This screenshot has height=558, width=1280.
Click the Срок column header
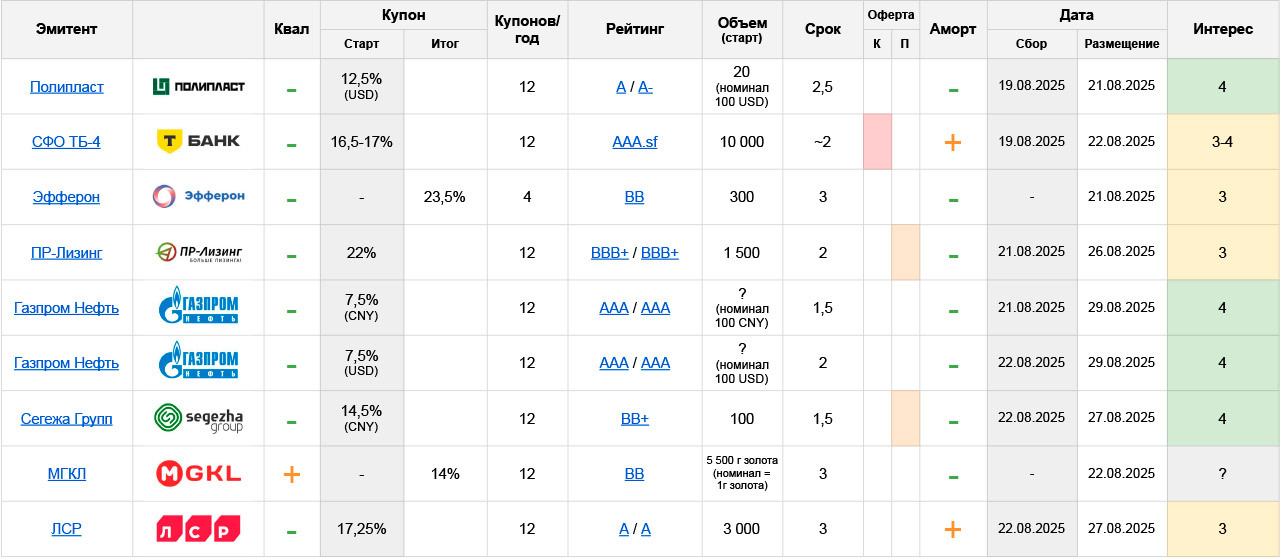click(823, 29)
